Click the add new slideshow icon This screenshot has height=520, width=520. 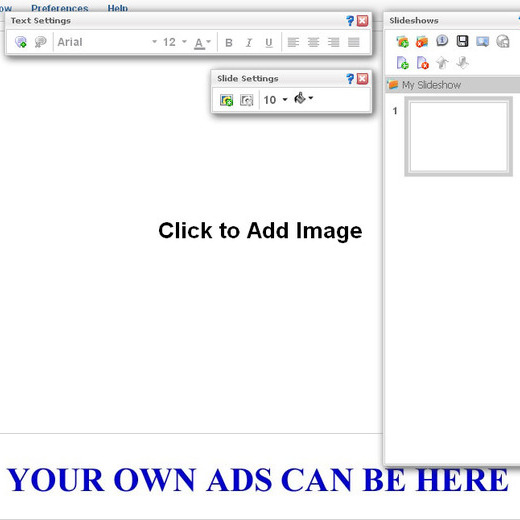[402, 42]
